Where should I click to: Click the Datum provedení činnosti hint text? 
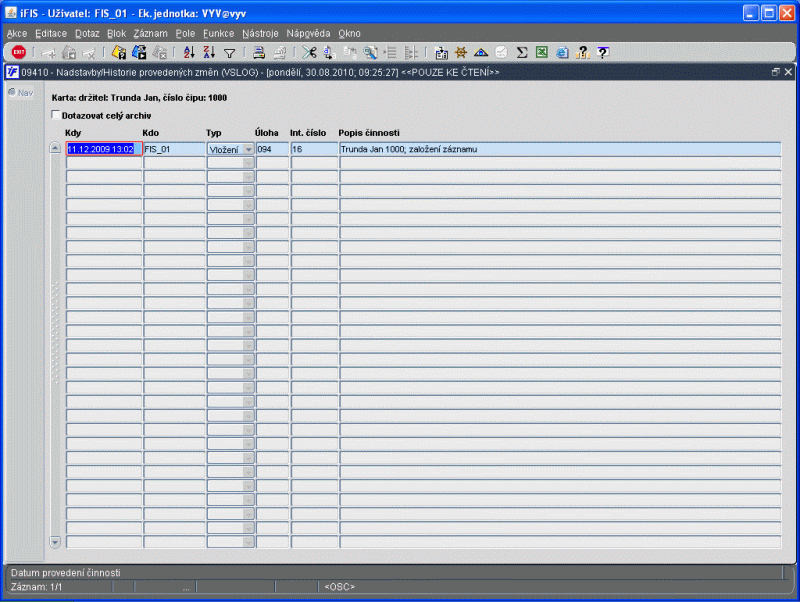click(65, 572)
